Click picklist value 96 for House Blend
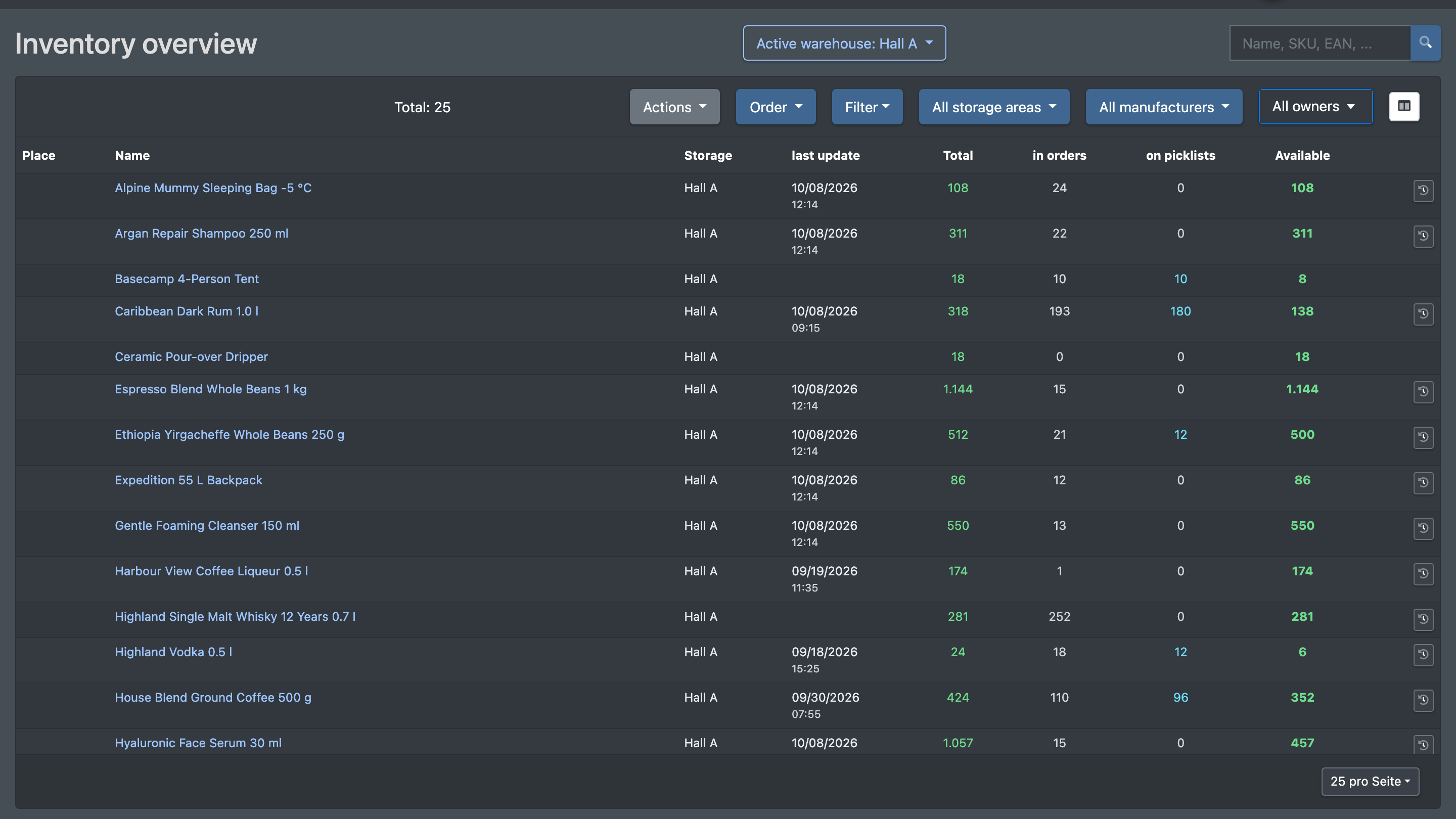 1180,698
